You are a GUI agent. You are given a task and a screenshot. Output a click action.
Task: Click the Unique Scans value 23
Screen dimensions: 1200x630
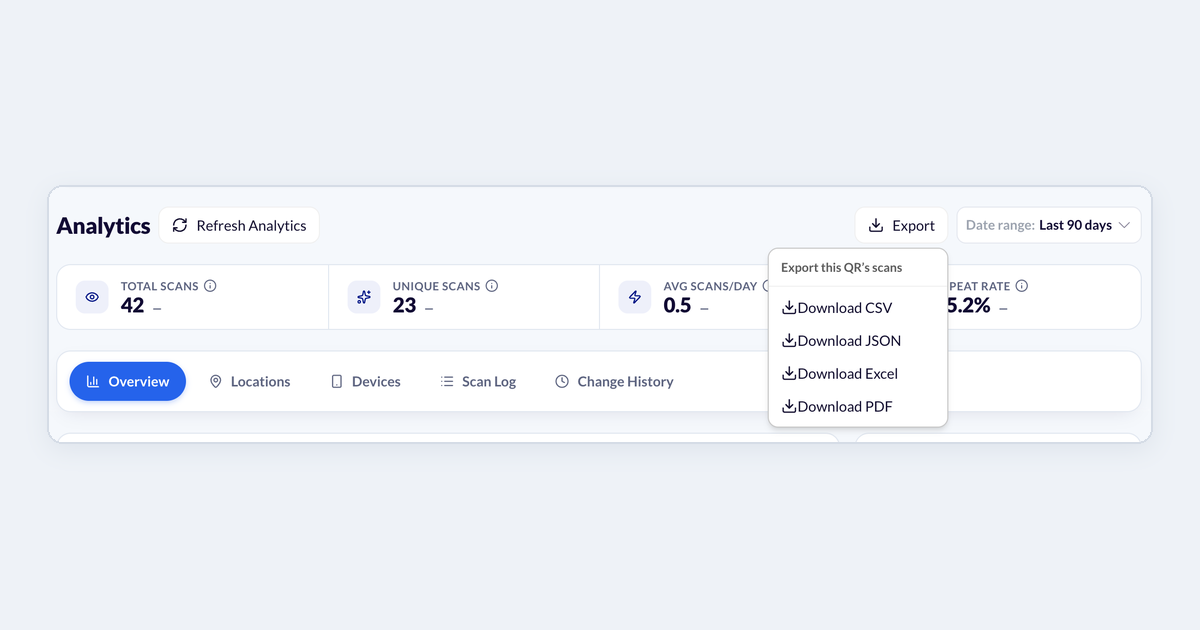pos(404,306)
